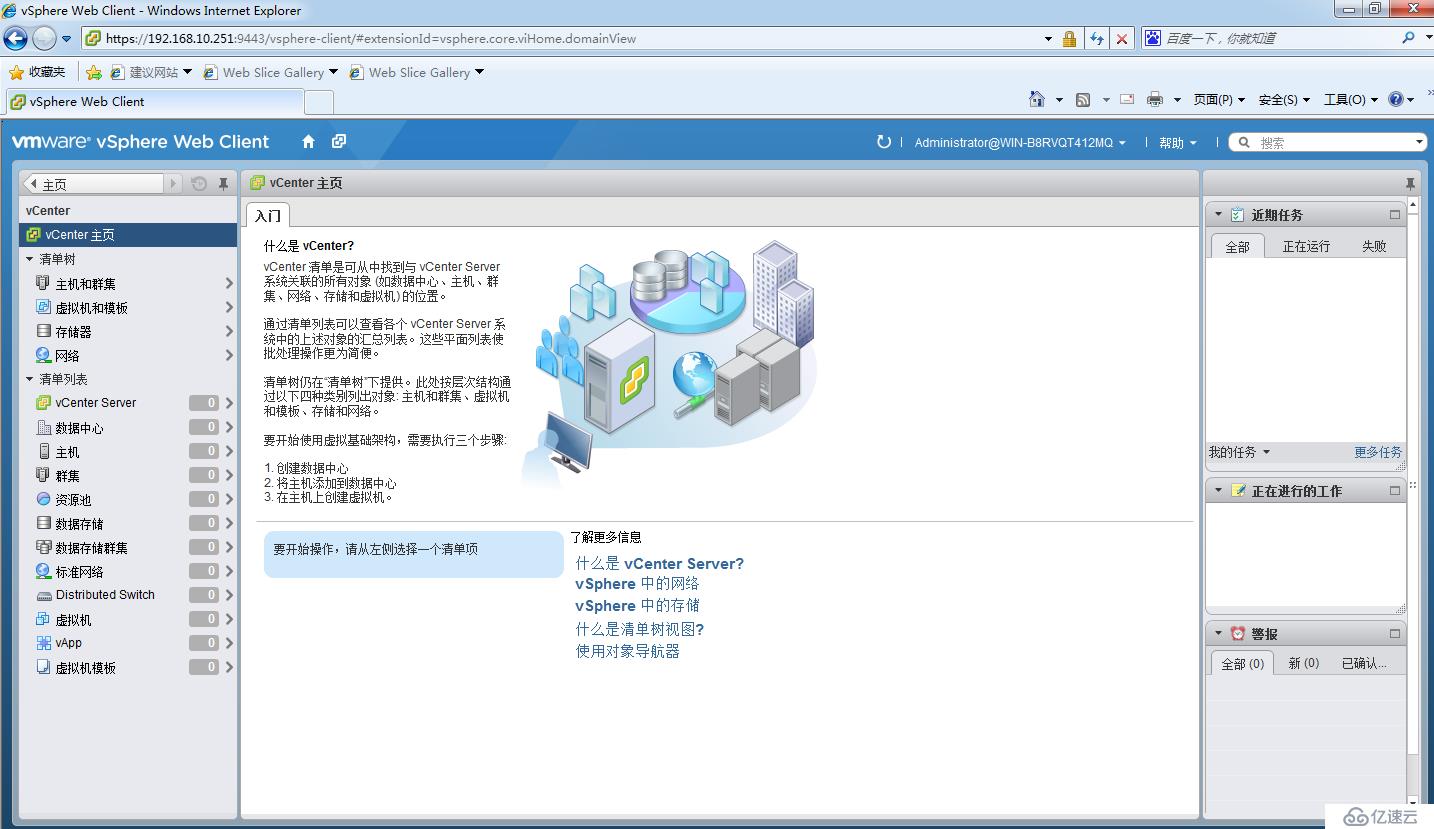
Task: Open the link 什么是 vCenter Server?
Action: tap(660, 563)
